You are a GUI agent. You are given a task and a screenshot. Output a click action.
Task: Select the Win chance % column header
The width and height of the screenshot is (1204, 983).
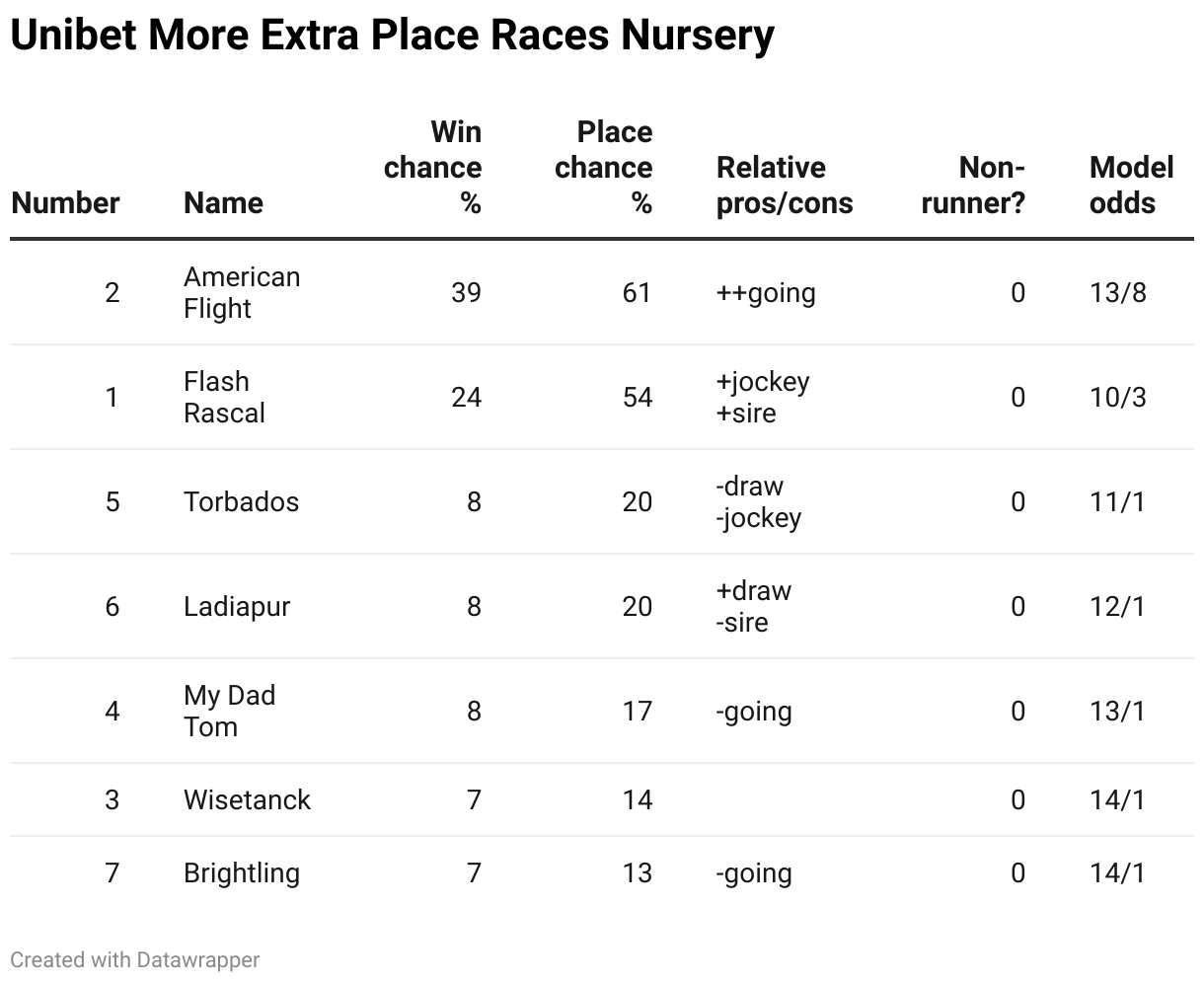pos(432,168)
